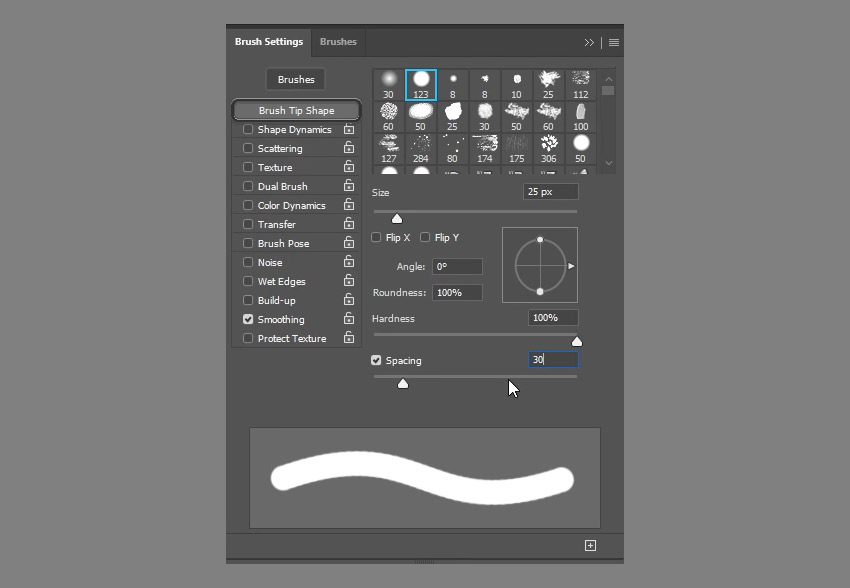This screenshot has width=850, height=588.
Task: Select the Brush Tip Shape section
Action: [x=294, y=110]
